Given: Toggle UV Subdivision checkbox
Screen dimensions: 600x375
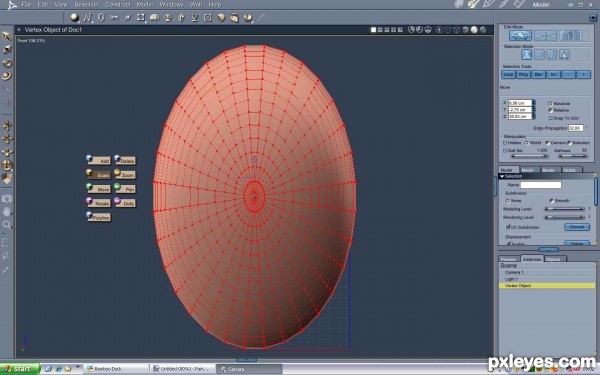Looking at the screenshot, I should point(509,227).
